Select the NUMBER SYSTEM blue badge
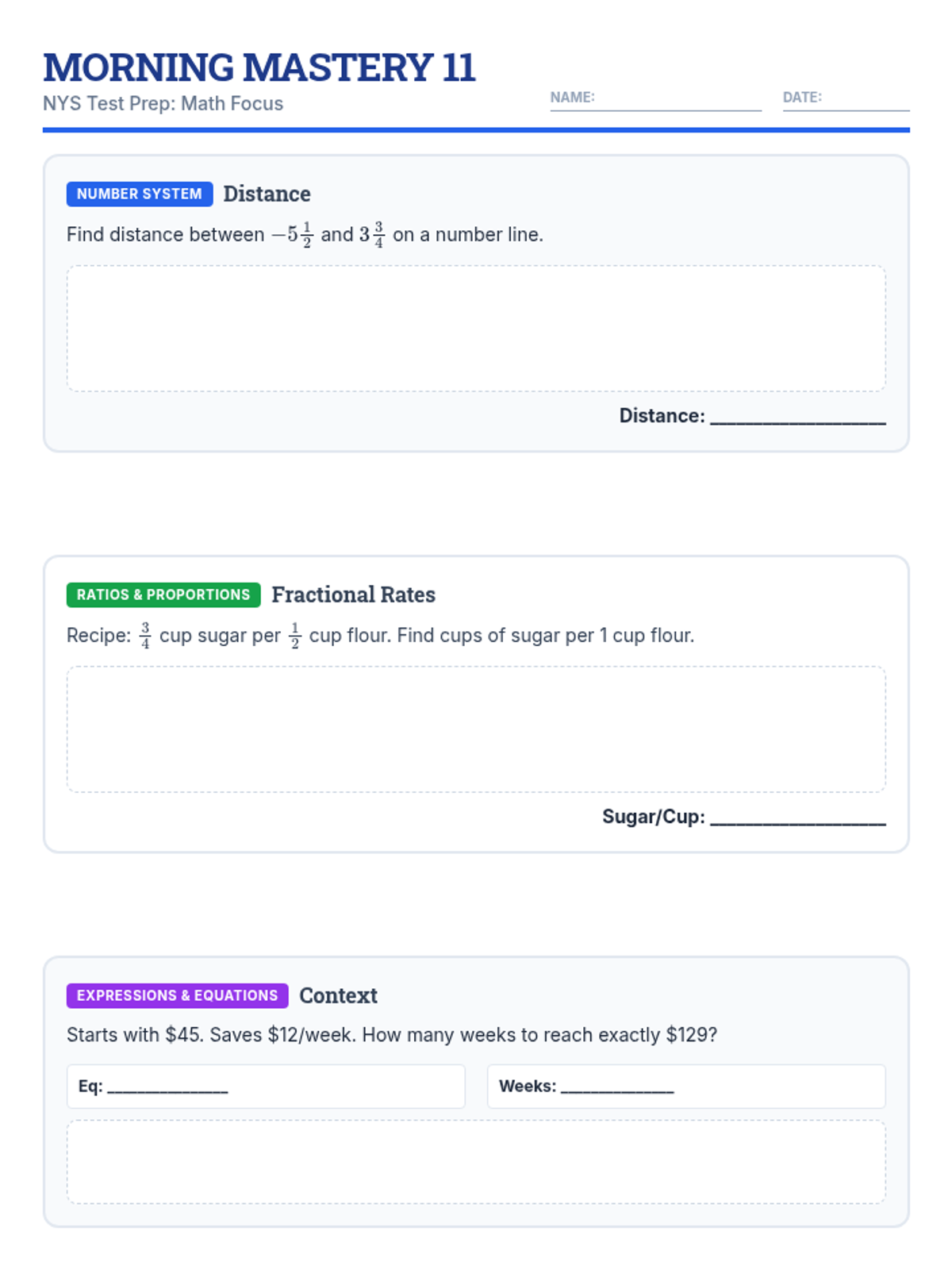This screenshot has width=952, height=1270. (140, 194)
